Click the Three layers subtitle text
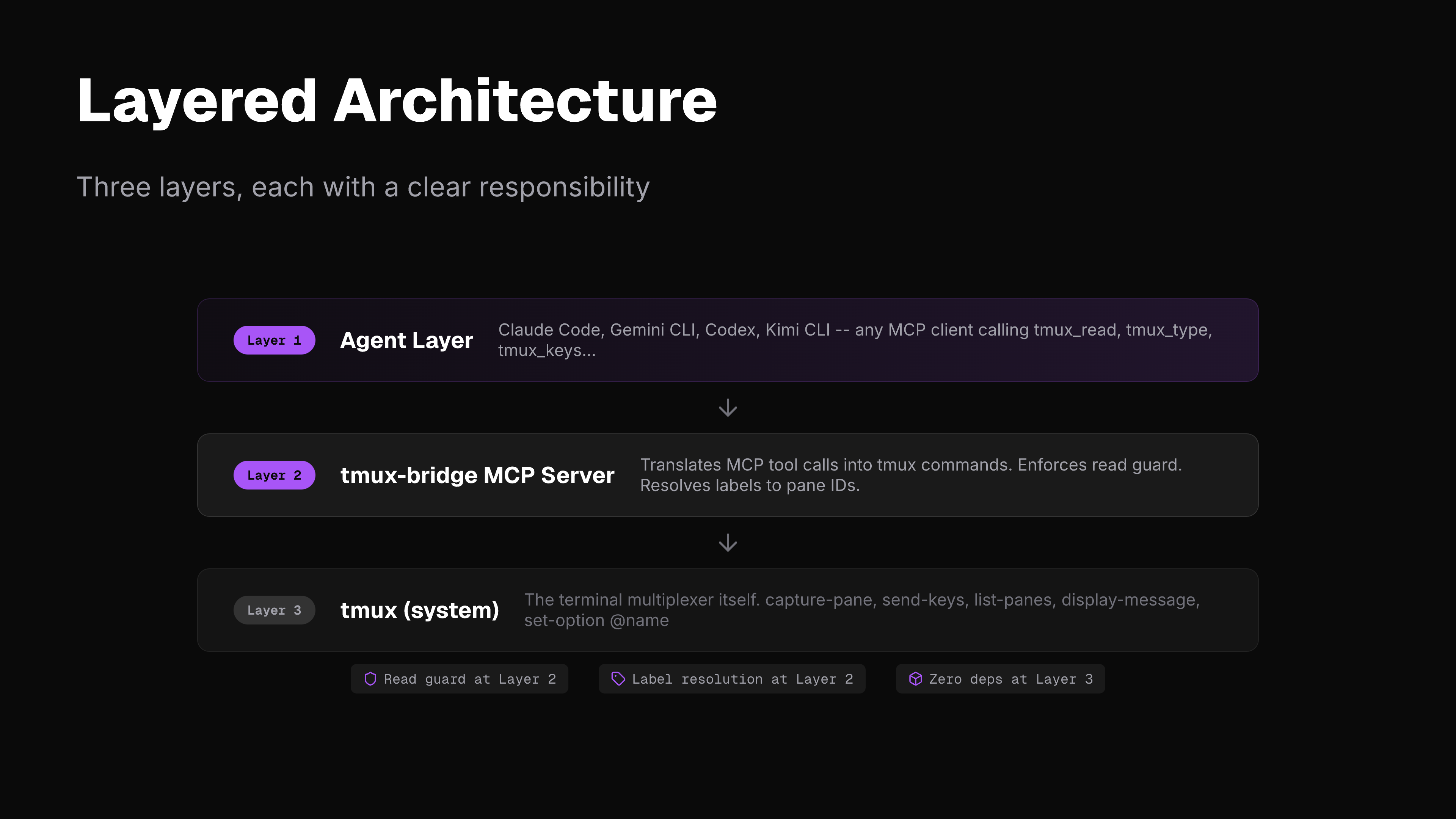The width and height of the screenshot is (1456, 819). (x=363, y=187)
